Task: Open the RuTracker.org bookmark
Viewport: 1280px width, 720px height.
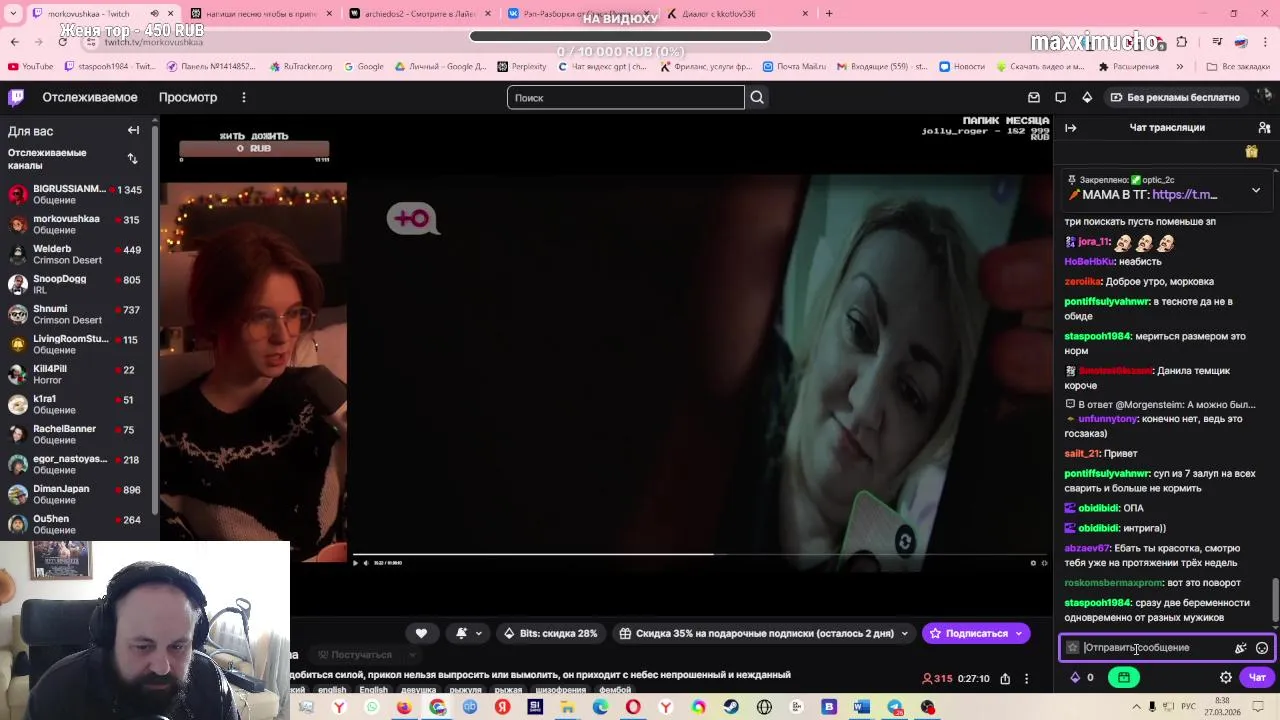Action: point(300,67)
